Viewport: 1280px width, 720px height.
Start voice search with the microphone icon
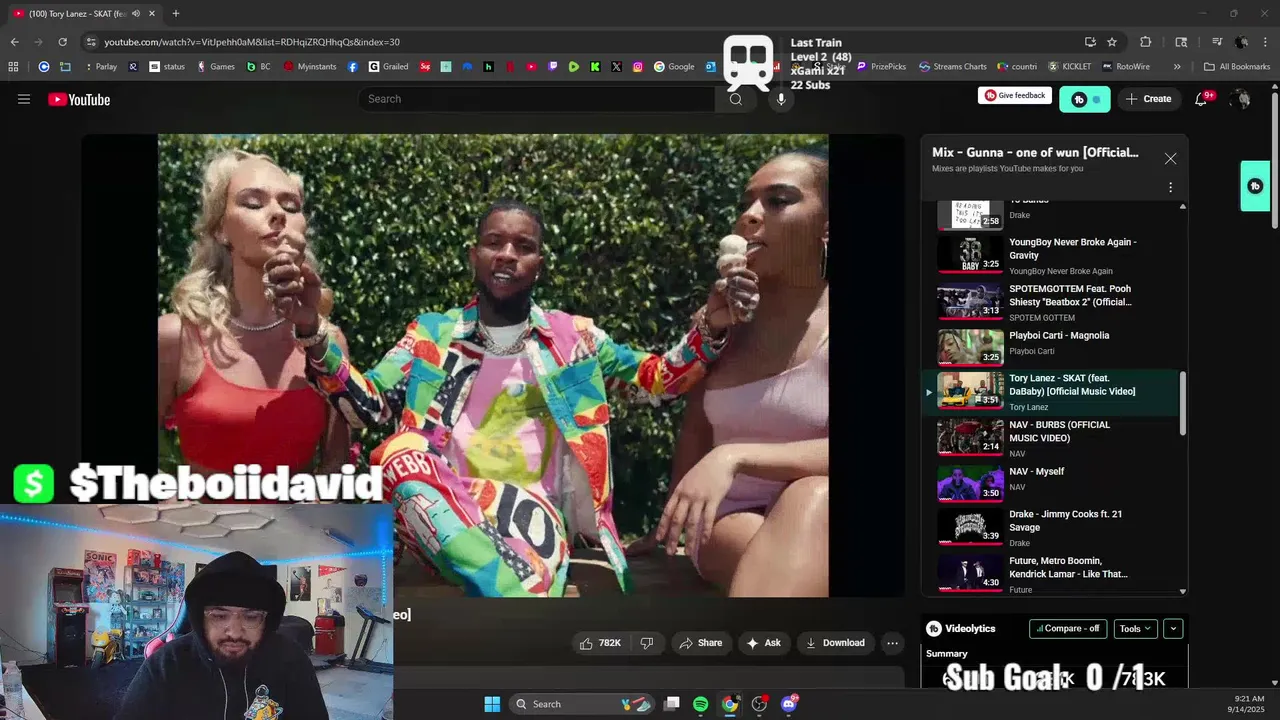pyautogui.click(x=781, y=99)
